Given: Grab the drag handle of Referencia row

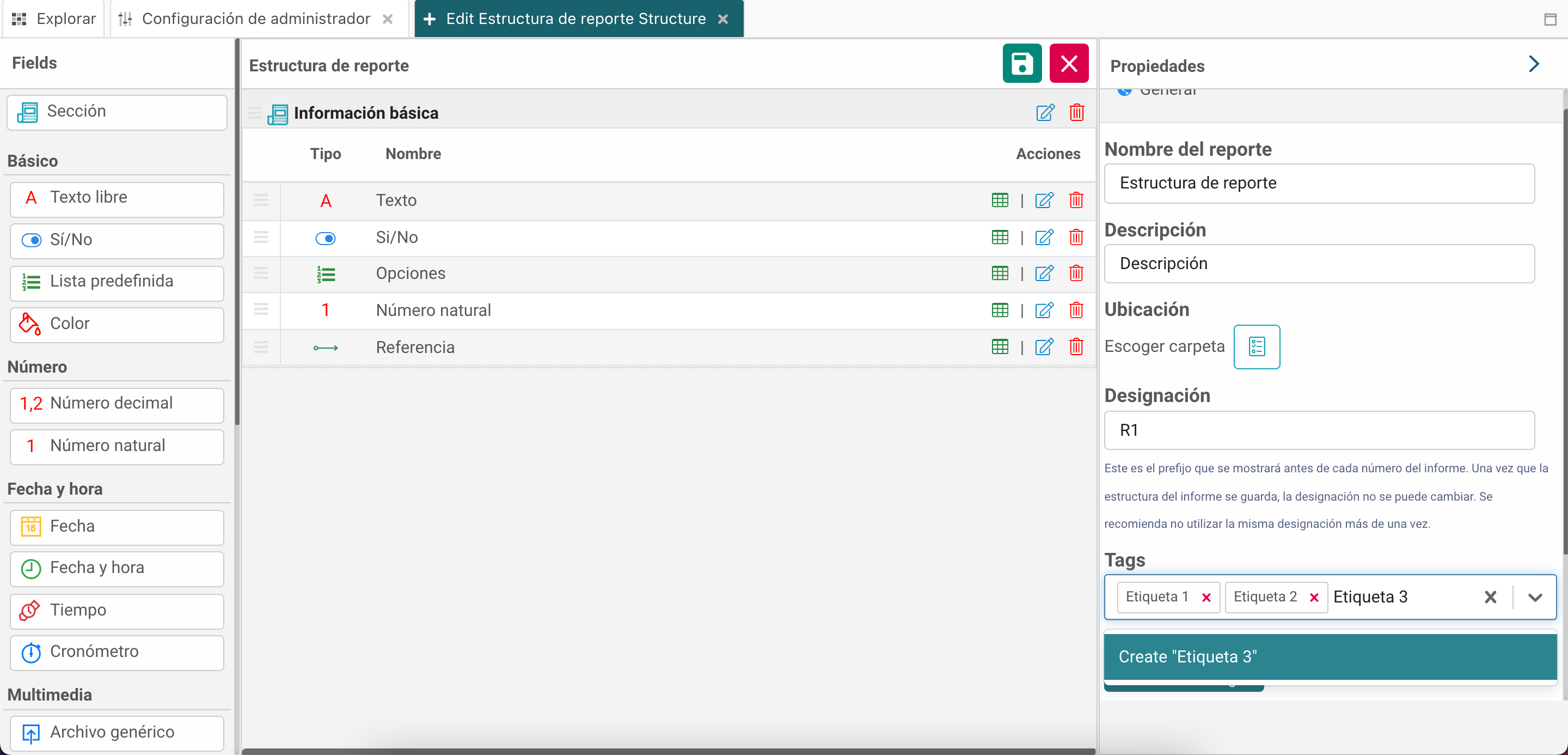Looking at the screenshot, I should click(x=261, y=347).
